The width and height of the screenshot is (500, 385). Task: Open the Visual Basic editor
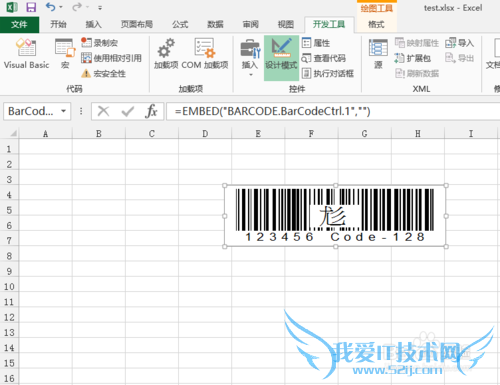tap(26, 53)
